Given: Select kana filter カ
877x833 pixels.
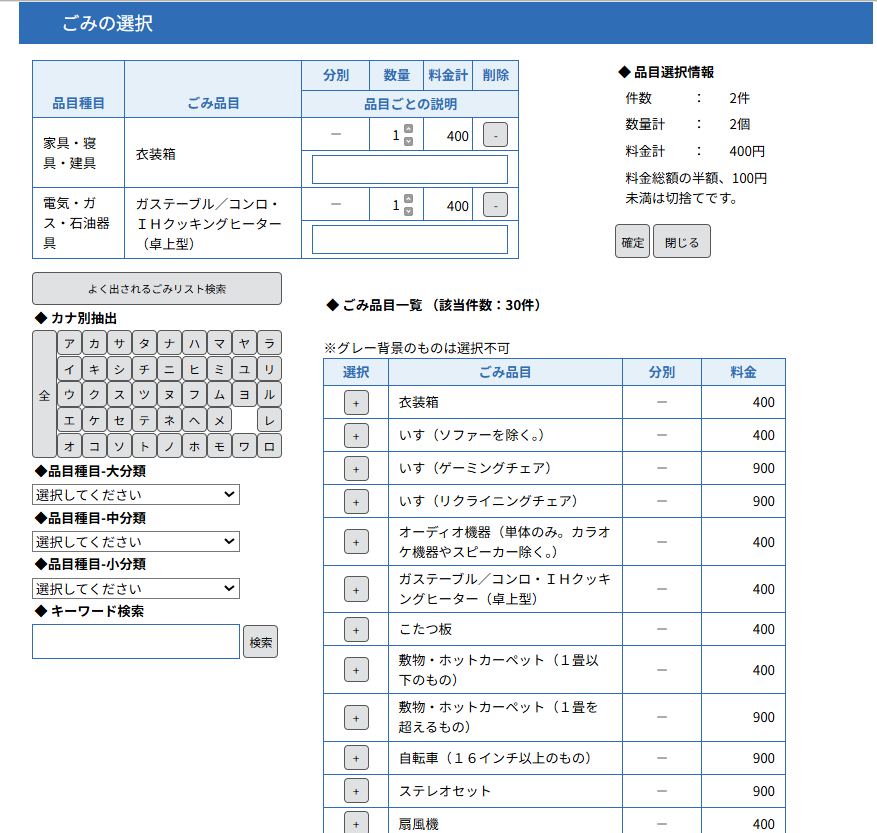Looking at the screenshot, I should 94,343.
